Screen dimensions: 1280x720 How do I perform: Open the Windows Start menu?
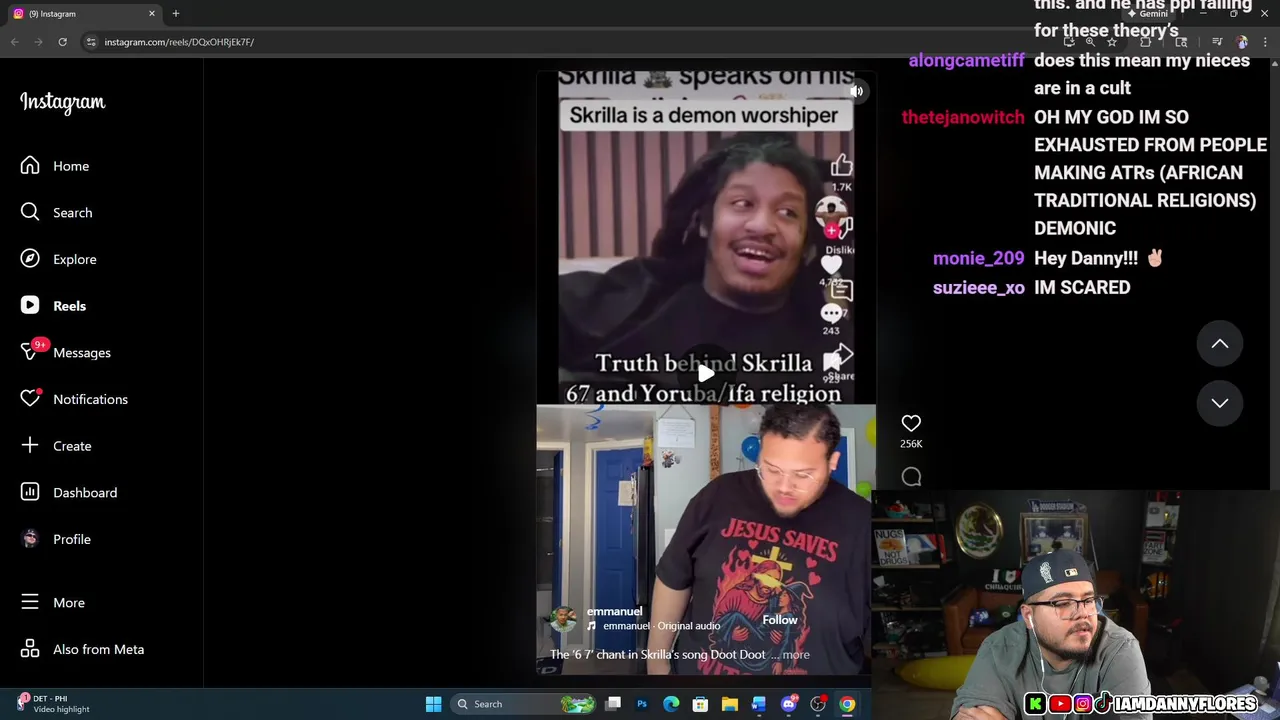click(x=433, y=704)
